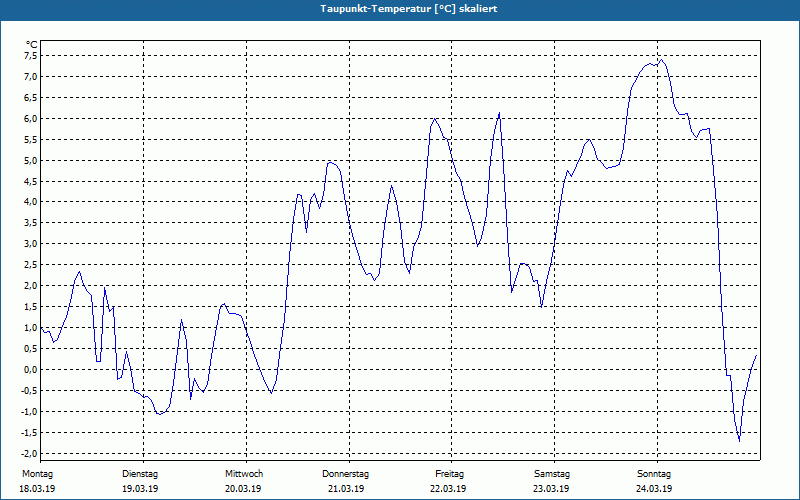Click the 6,5 y-axis value

(31, 97)
